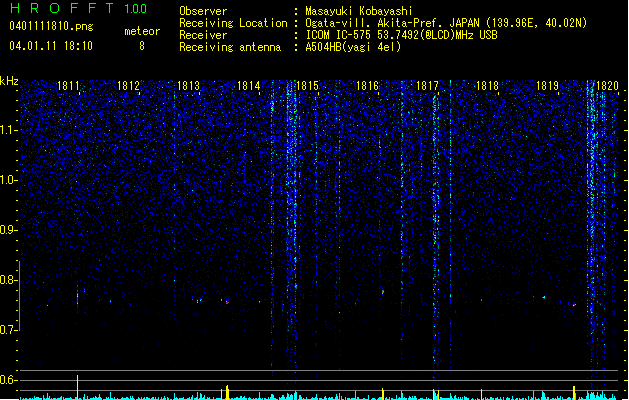629x400 pixels.
Task: Click the 1815 time marker
Action: (307, 86)
